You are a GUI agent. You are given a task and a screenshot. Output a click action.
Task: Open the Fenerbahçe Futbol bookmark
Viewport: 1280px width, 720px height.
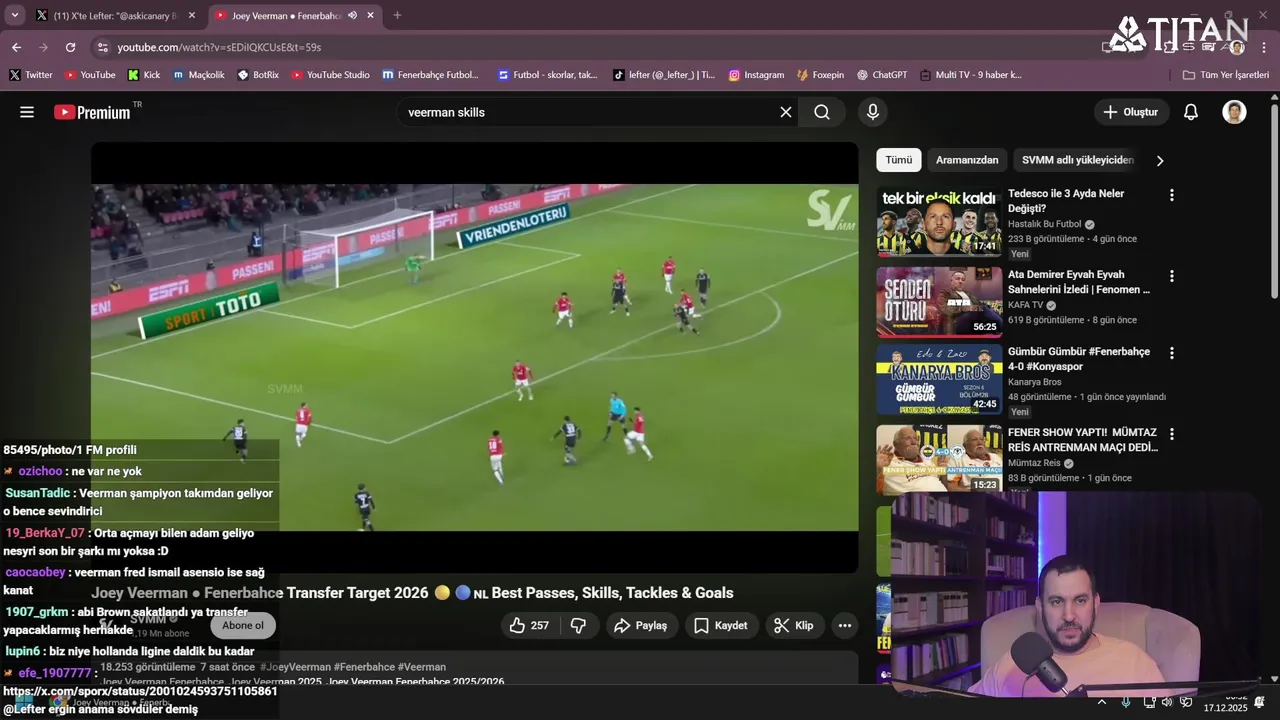431,75
